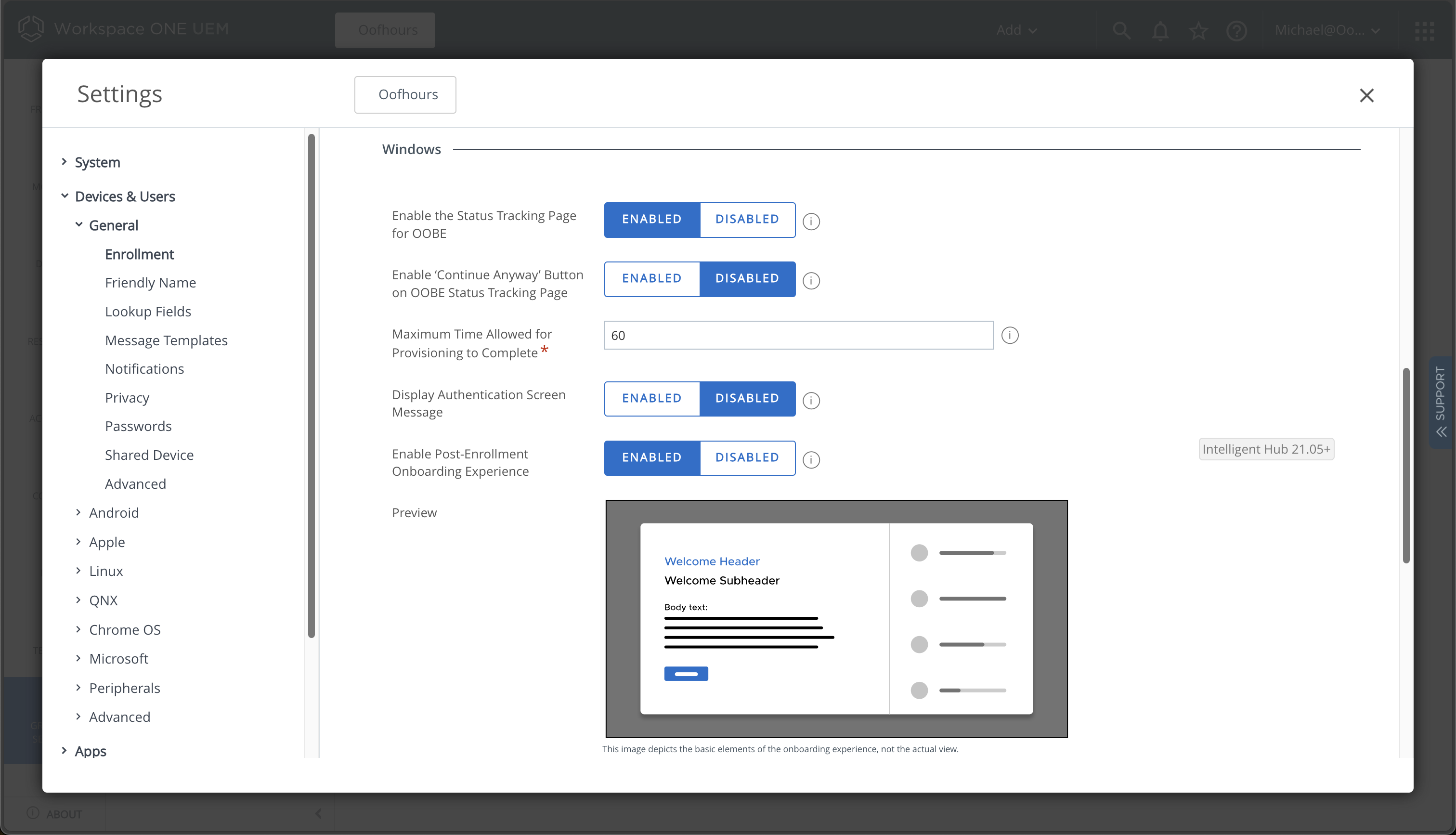Click the info icon beside Maximum Time Allowed
This screenshot has height=835, width=1456.
[1010, 335]
